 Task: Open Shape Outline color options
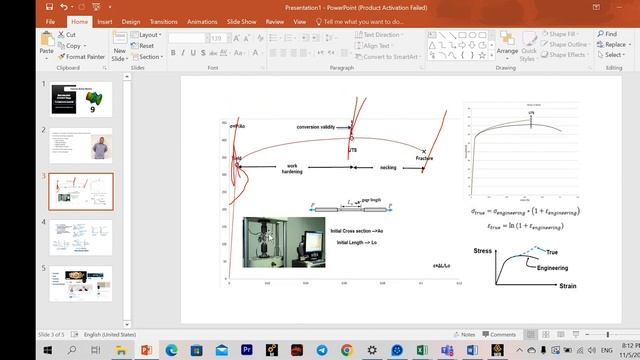[x=565, y=44]
